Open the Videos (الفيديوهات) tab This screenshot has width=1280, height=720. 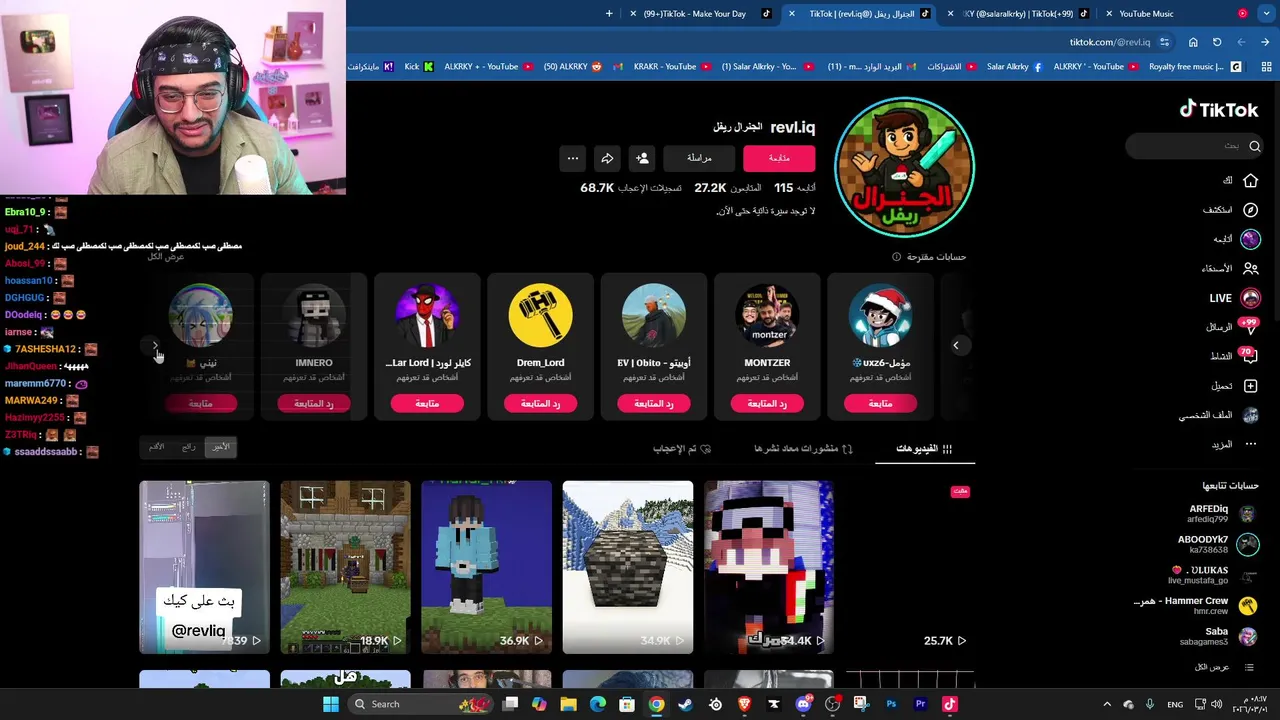click(924, 449)
